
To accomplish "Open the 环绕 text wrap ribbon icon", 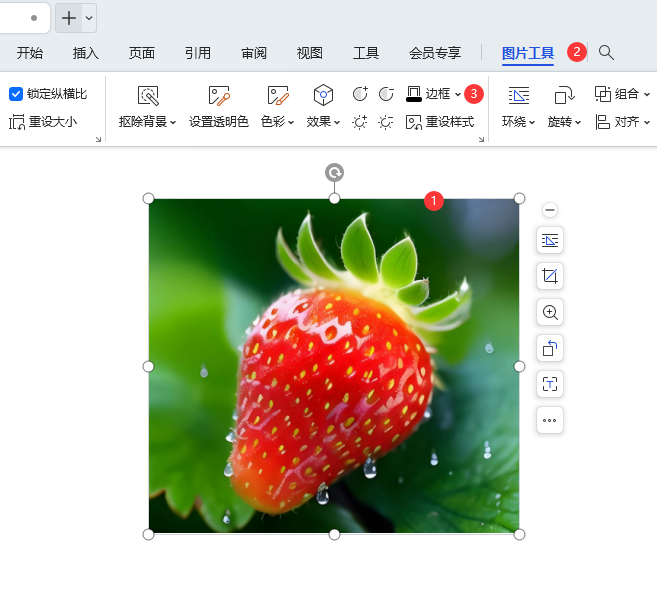I will click(x=519, y=96).
